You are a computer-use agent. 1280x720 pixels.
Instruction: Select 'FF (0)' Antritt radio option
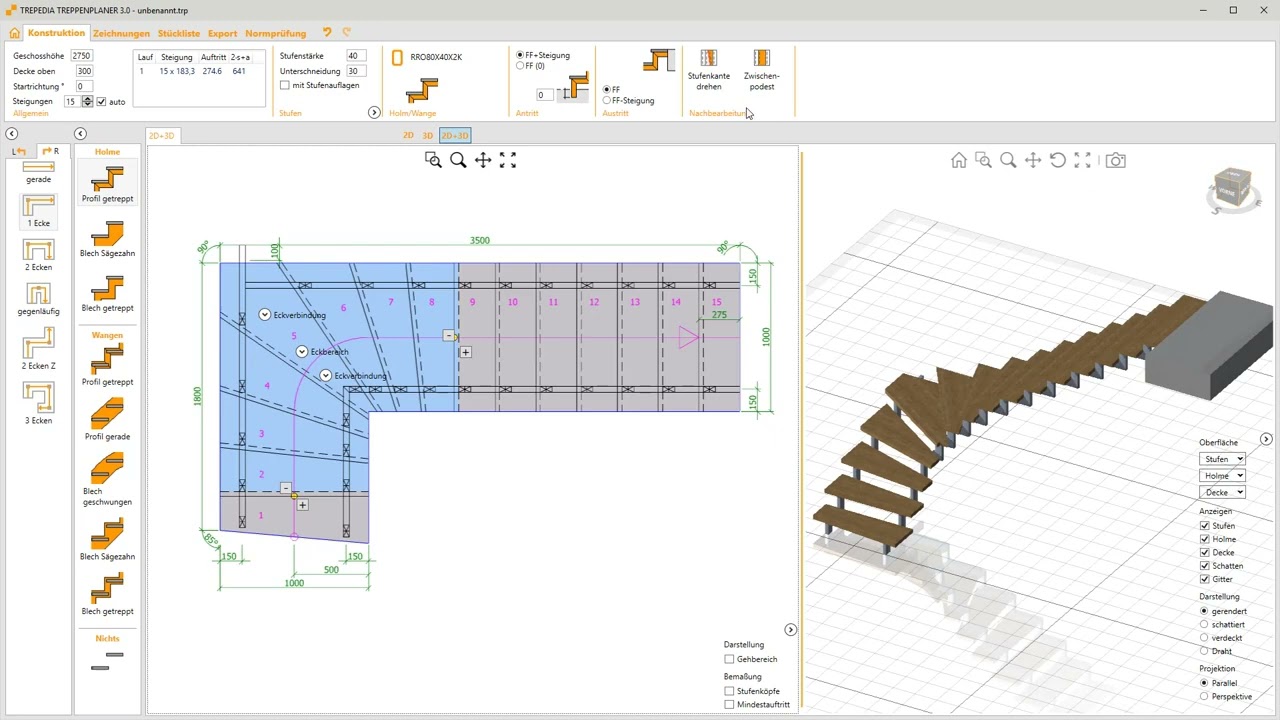tap(520, 66)
